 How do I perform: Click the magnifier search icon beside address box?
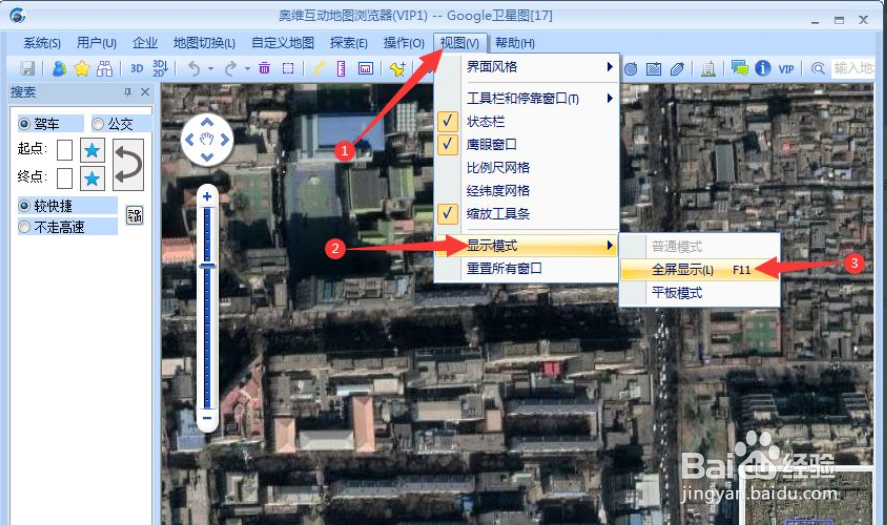point(817,68)
